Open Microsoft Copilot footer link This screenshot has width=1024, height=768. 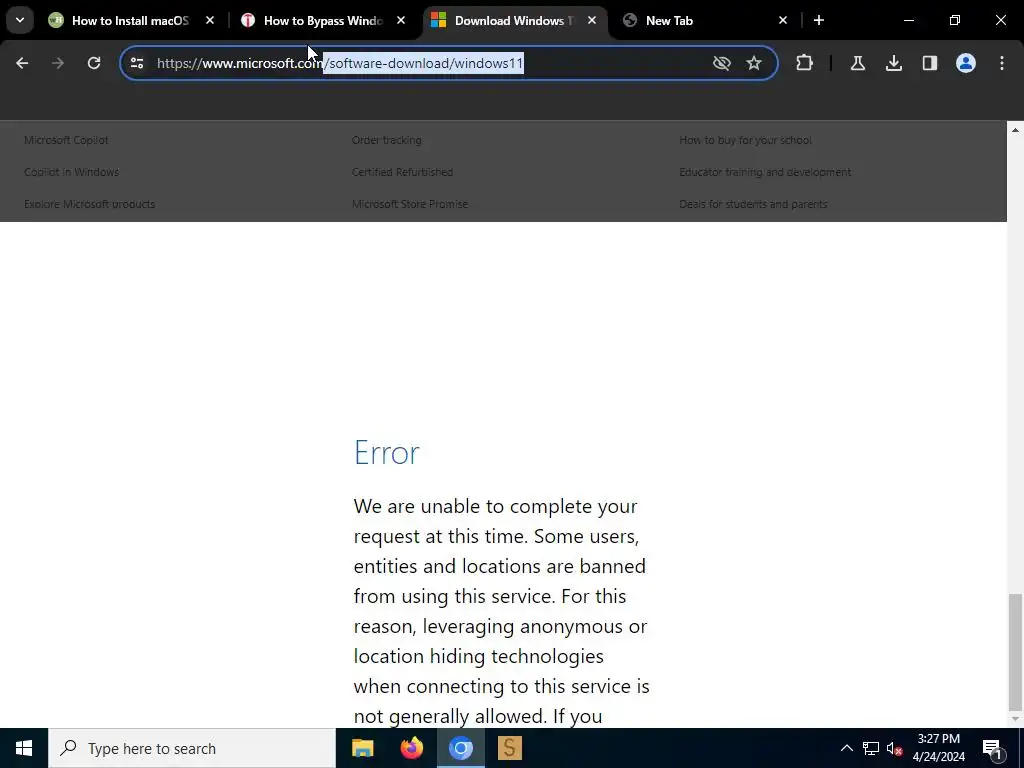[66, 140]
